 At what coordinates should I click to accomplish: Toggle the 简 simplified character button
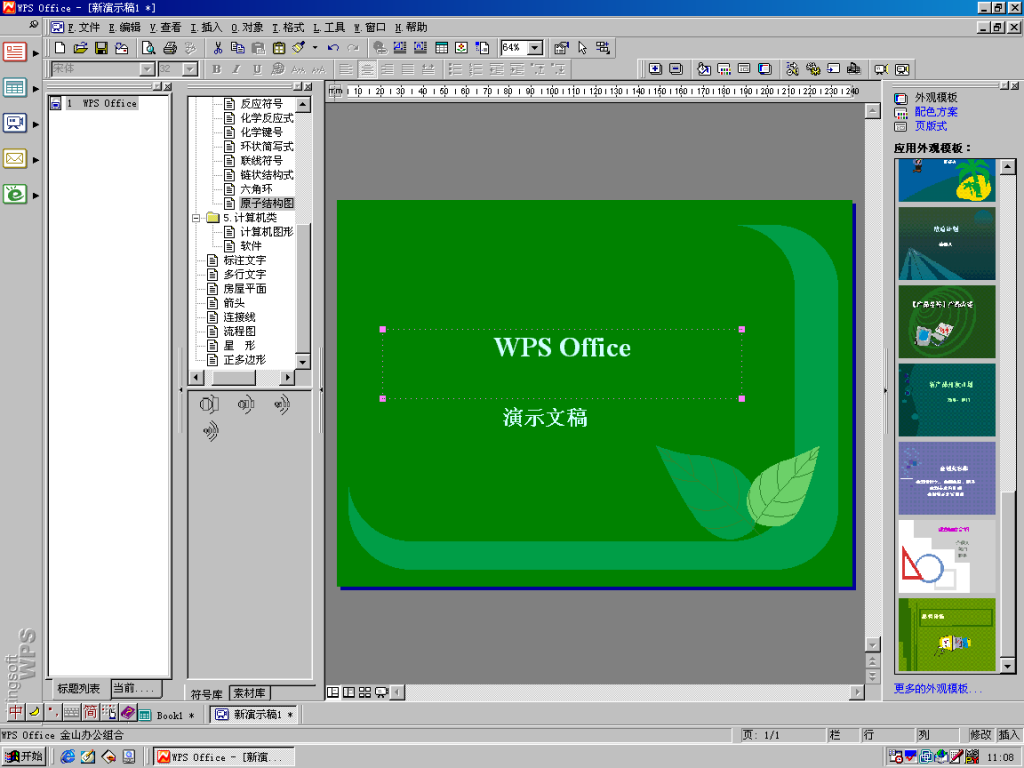click(x=90, y=712)
